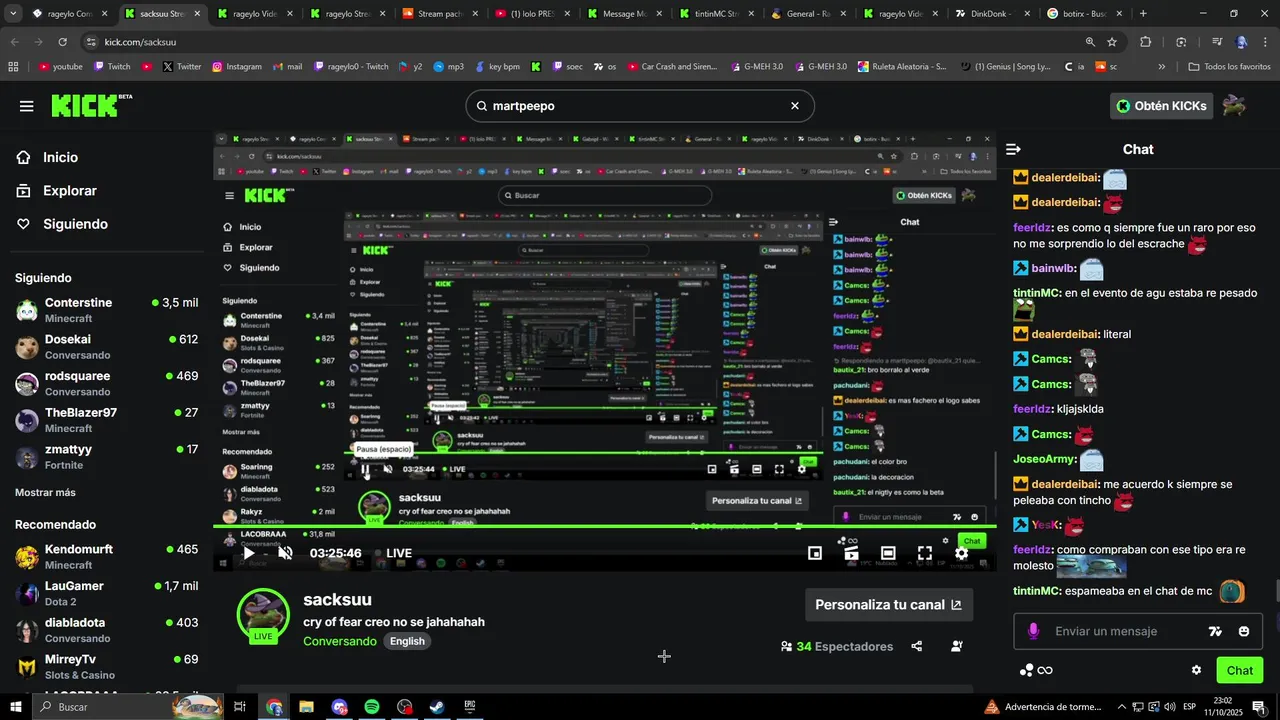The width and height of the screenshot is (1280, 720).
Task: Switch to the Stream pach browser tab
Action: 439,14
